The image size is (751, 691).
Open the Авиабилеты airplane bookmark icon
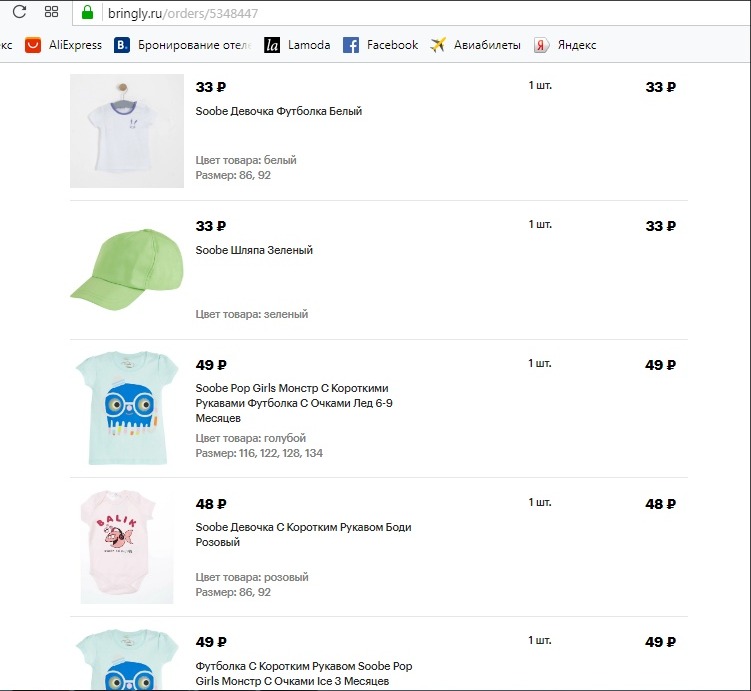[x=438, y=45]
